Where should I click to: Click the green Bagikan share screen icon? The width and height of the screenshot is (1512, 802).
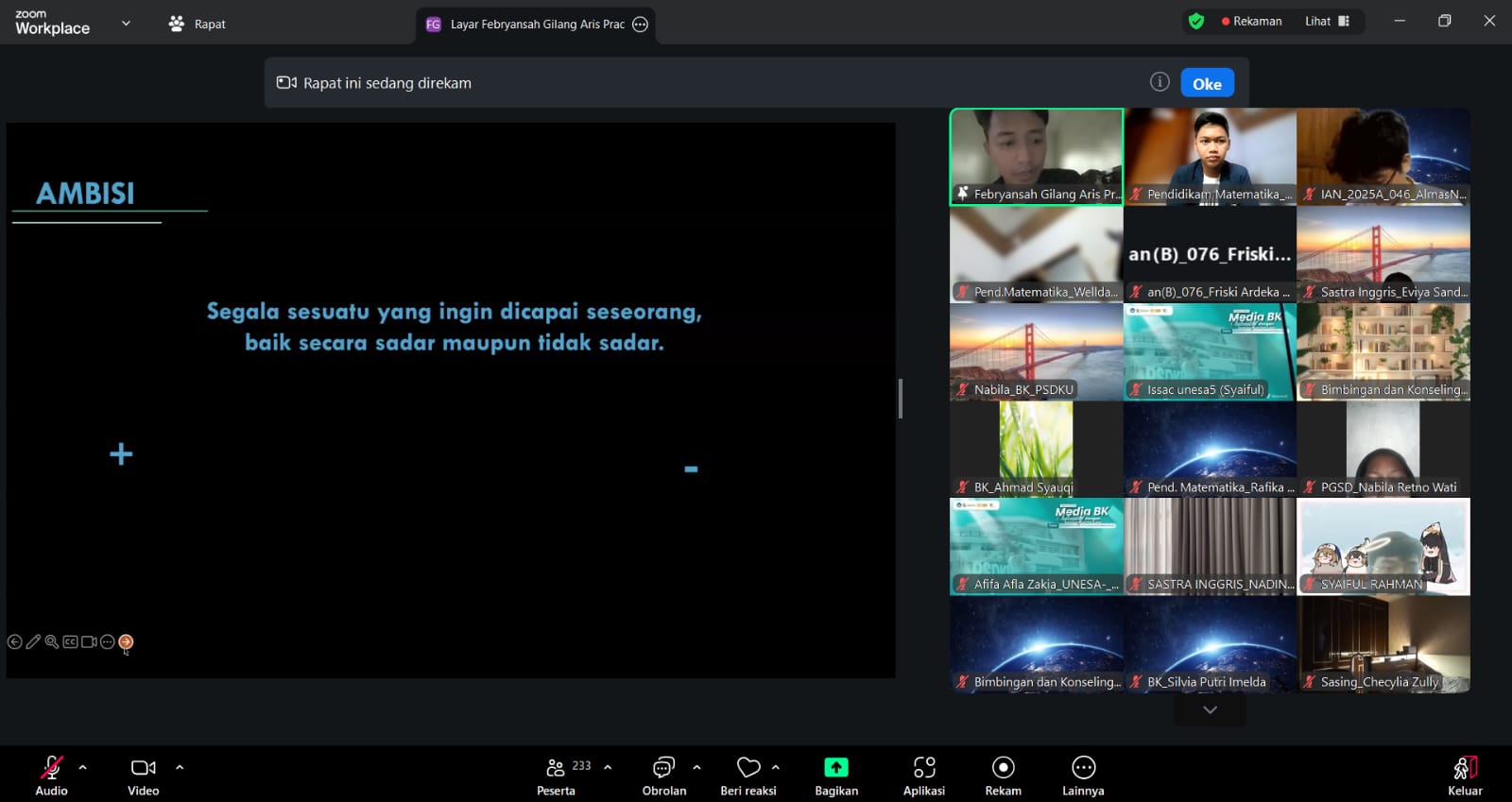[836, 768]
